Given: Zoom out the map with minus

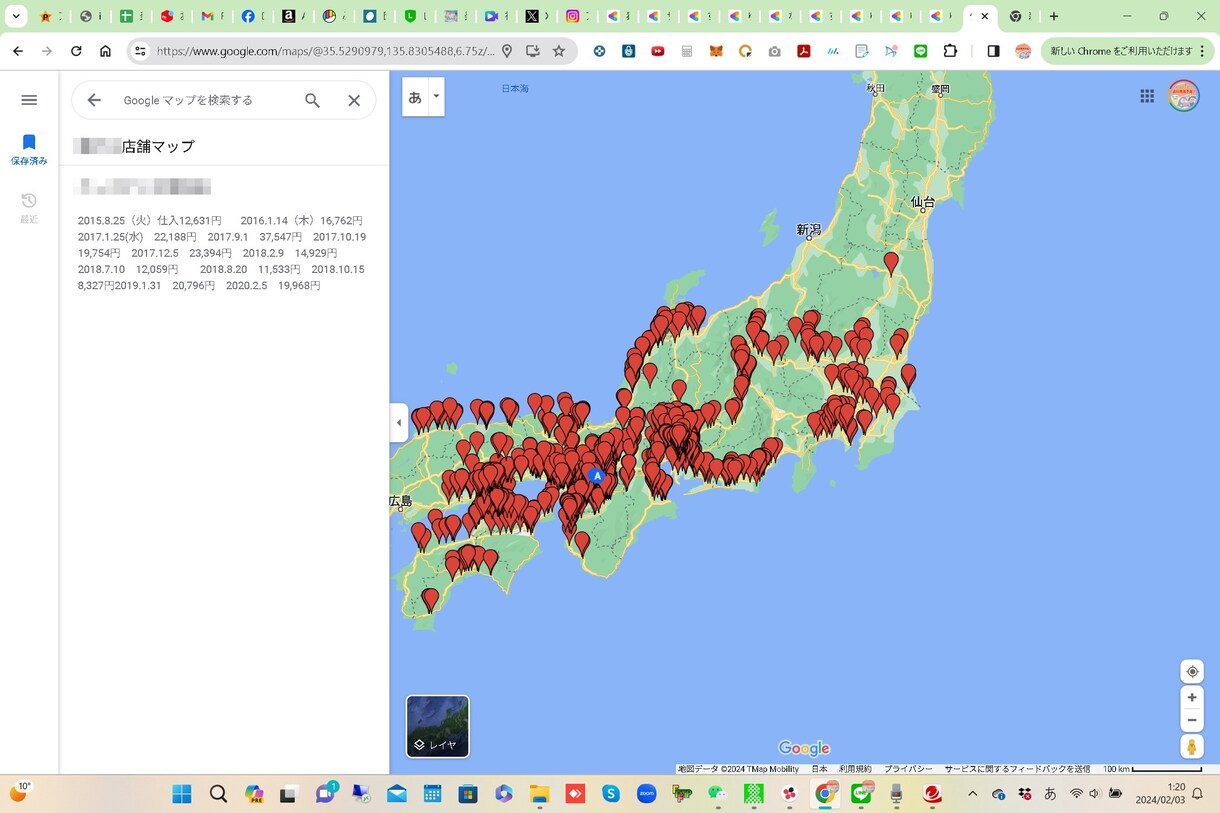Looking at the screenshot, I should (1192, 720).
